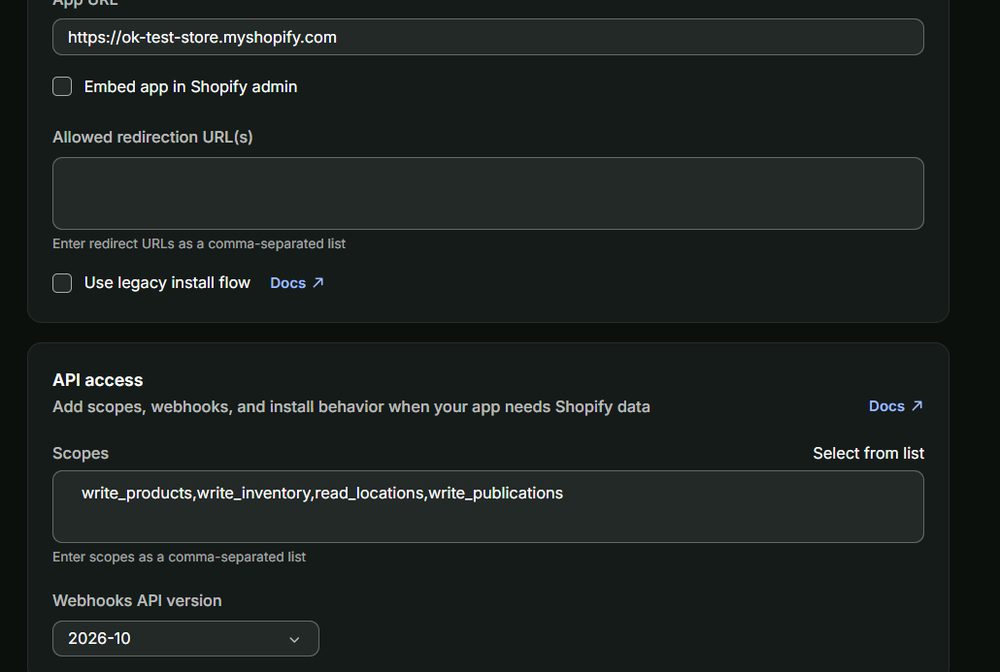Viewport: 1000px width, 672px height.
Task: Click Select from list for scopes
Action: click(x=868, y=453)
